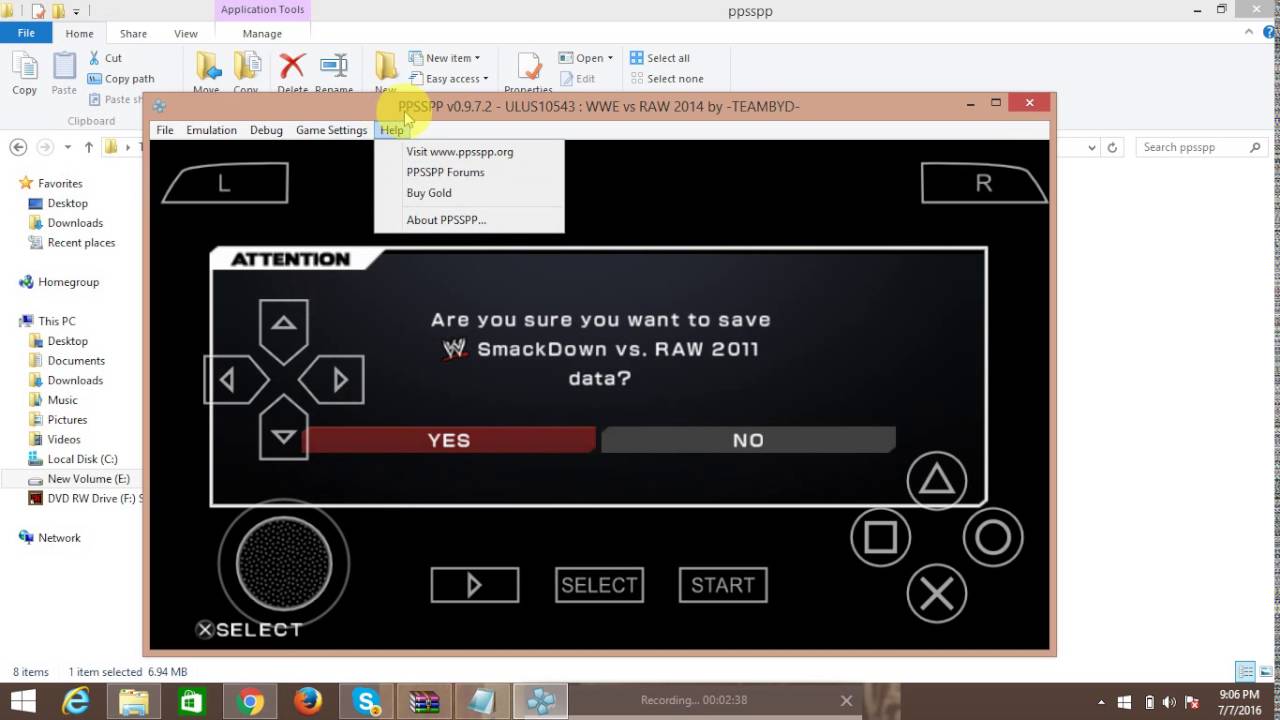Screen dimensions: 1280x720
Task: Click the START overlay button
Action: (x=723, y=585)
